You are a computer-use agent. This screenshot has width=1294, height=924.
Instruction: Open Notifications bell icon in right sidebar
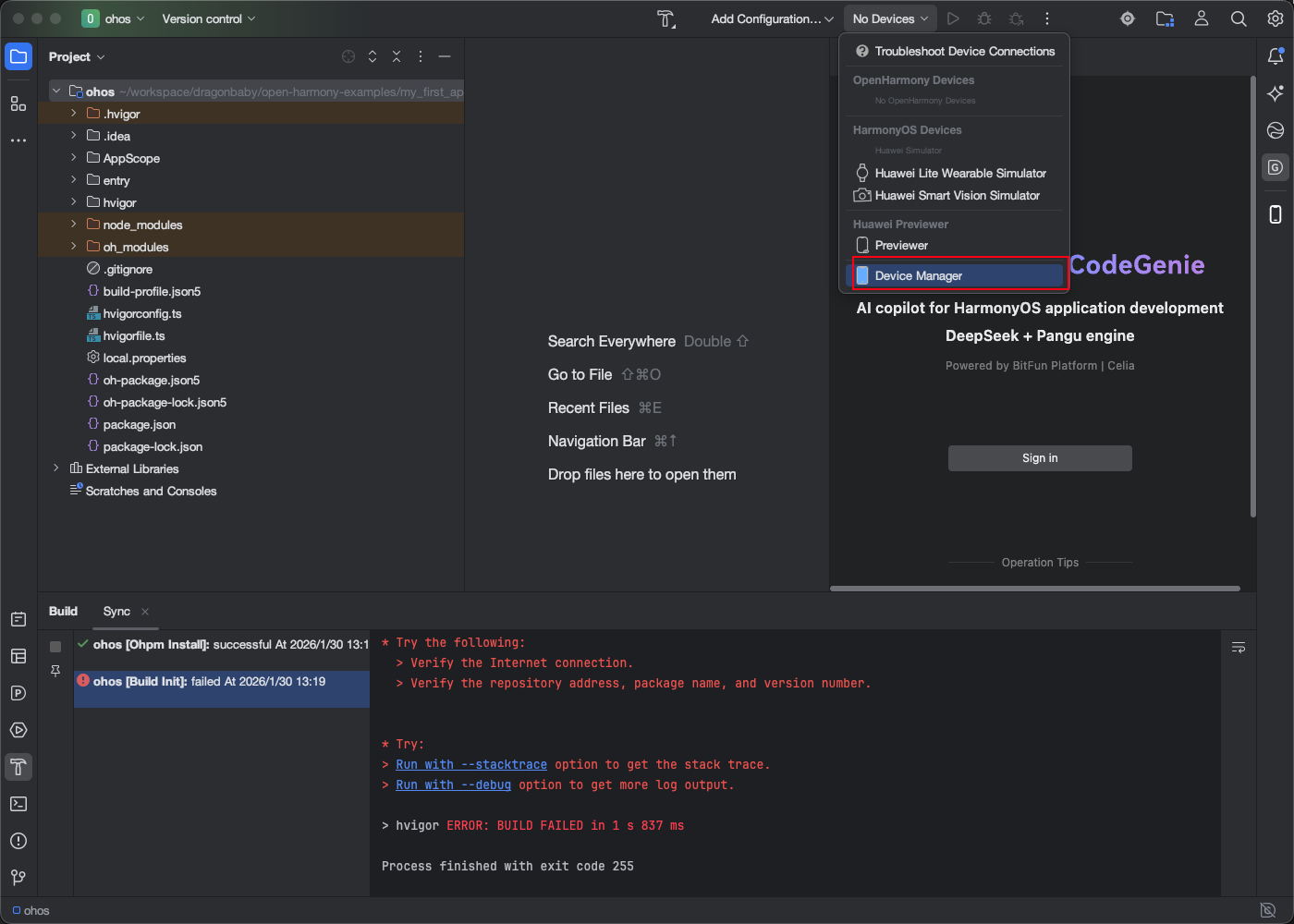[1276, 56]
